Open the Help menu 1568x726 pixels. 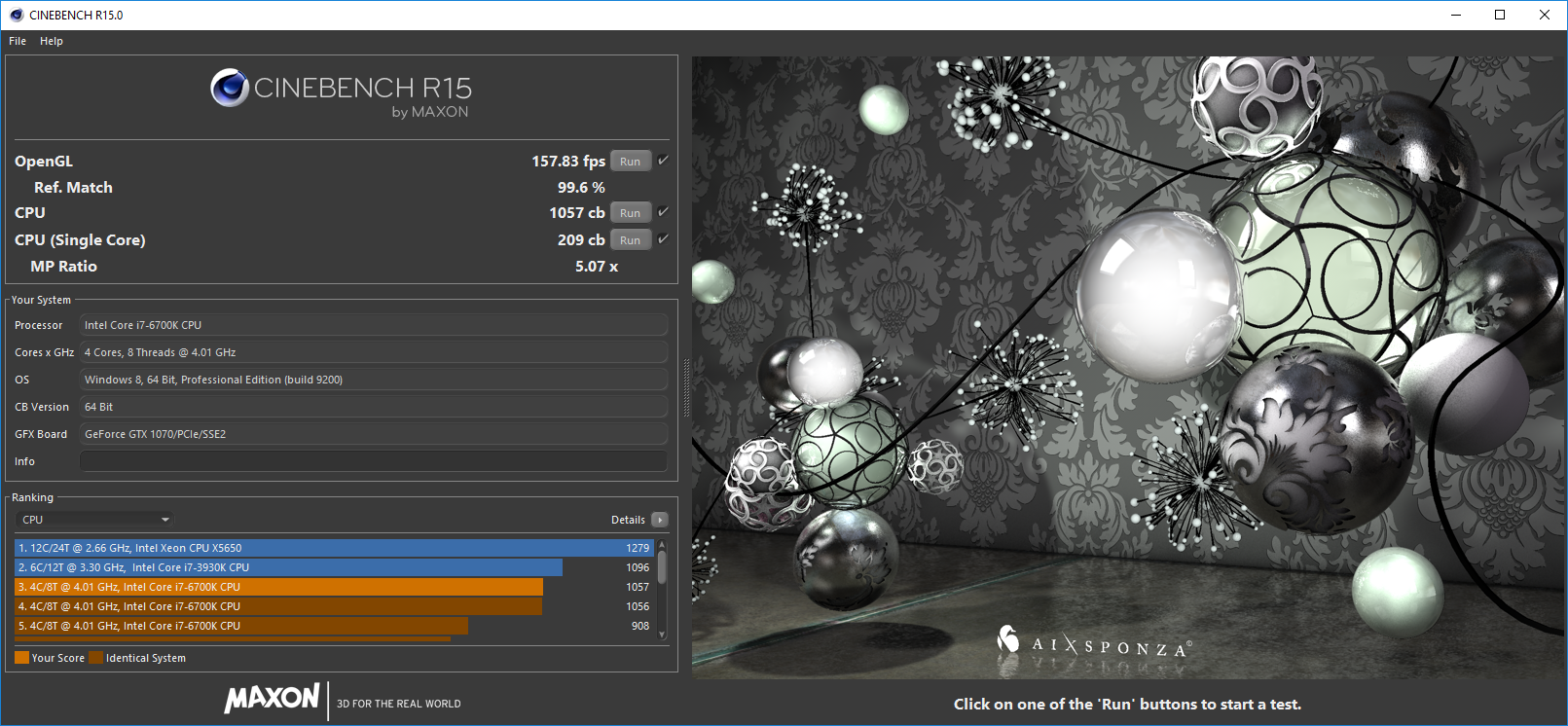coord(52,41)
